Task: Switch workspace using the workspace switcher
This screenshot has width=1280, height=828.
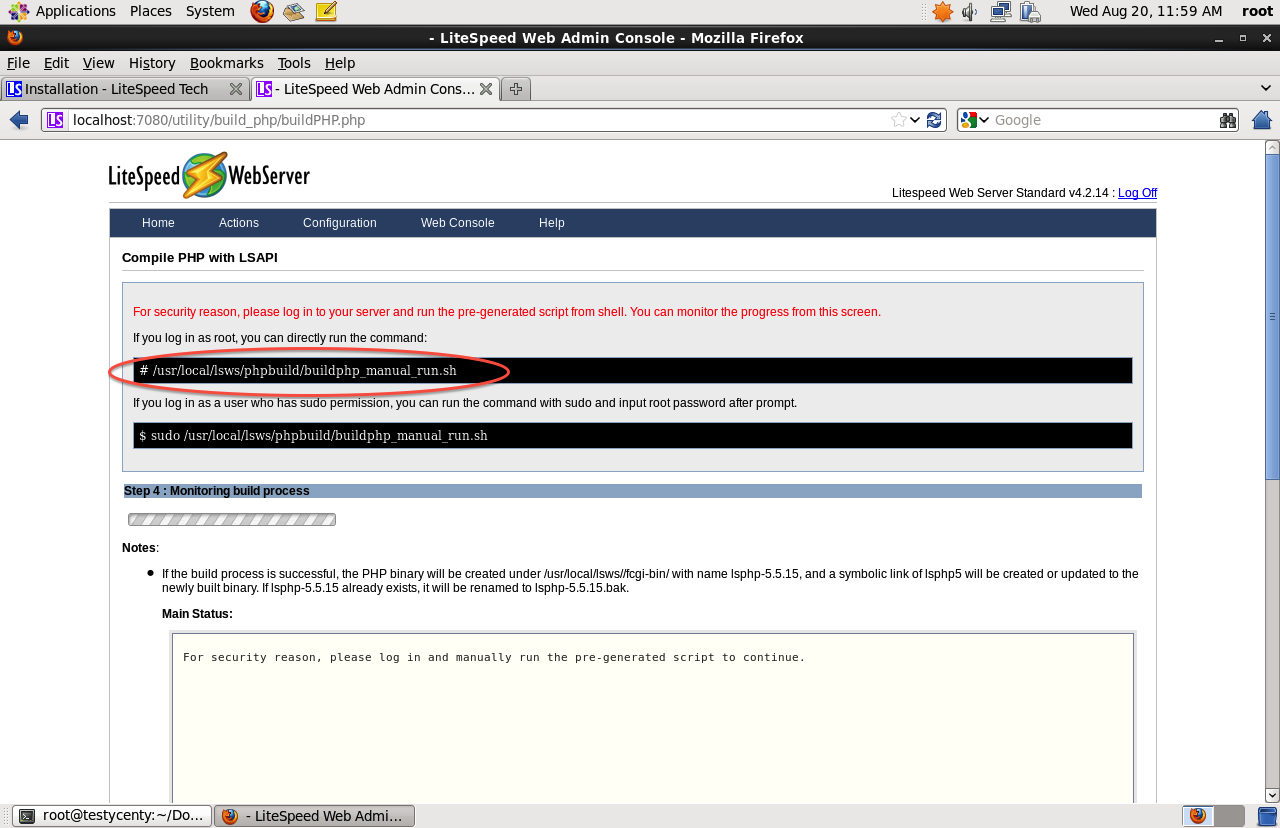Action: tap(1214, 816)
